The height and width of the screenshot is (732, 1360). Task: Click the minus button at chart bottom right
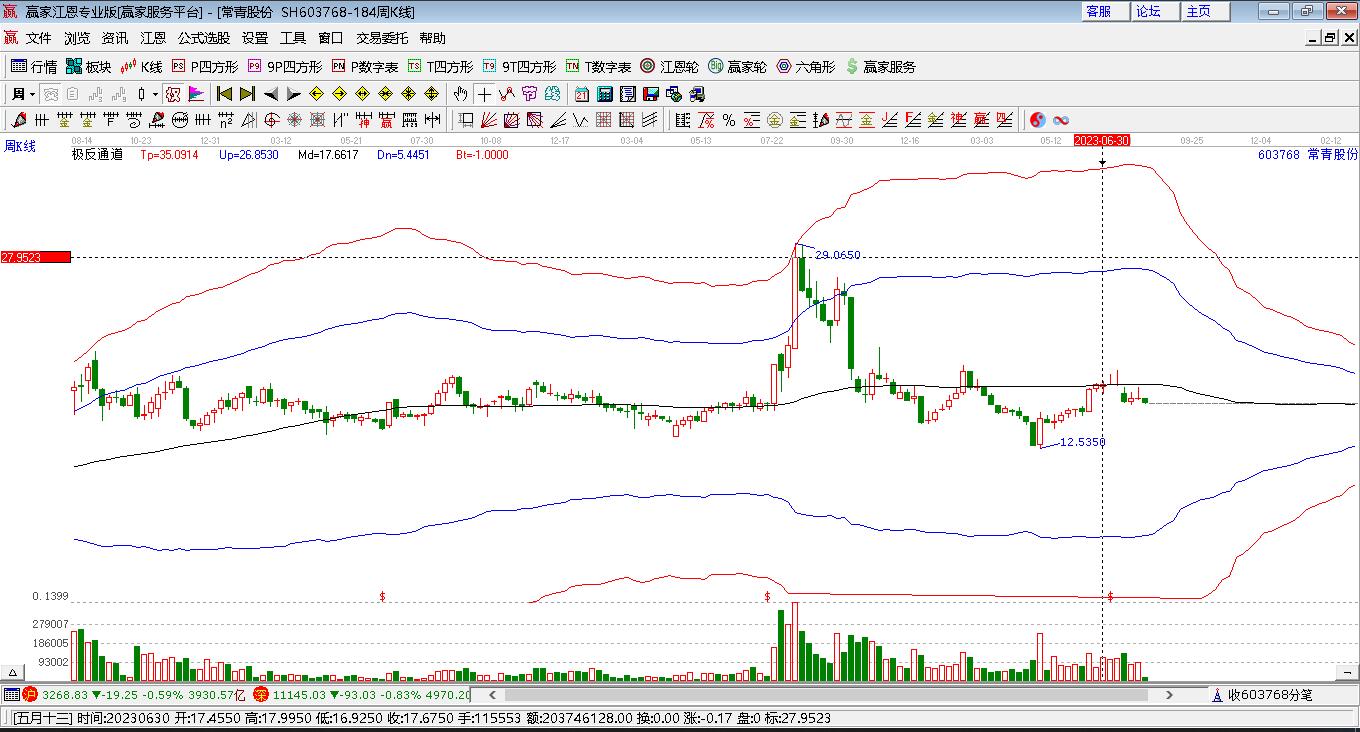(1347, 672)
